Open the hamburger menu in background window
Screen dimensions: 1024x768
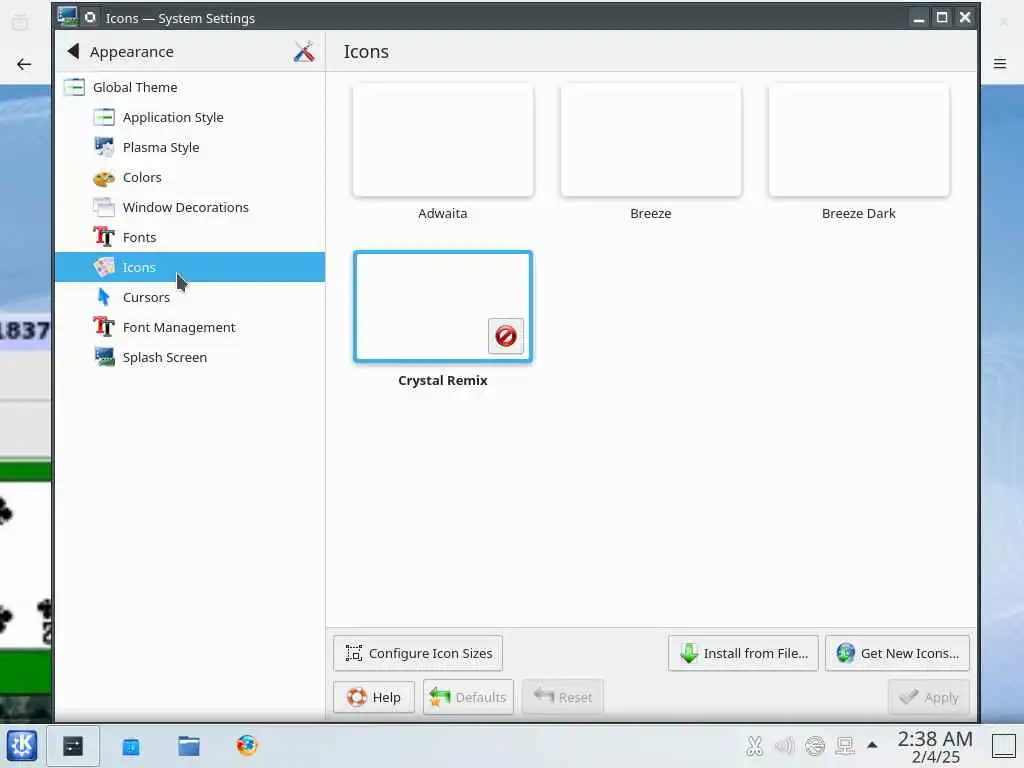(x=1000, y=63)
